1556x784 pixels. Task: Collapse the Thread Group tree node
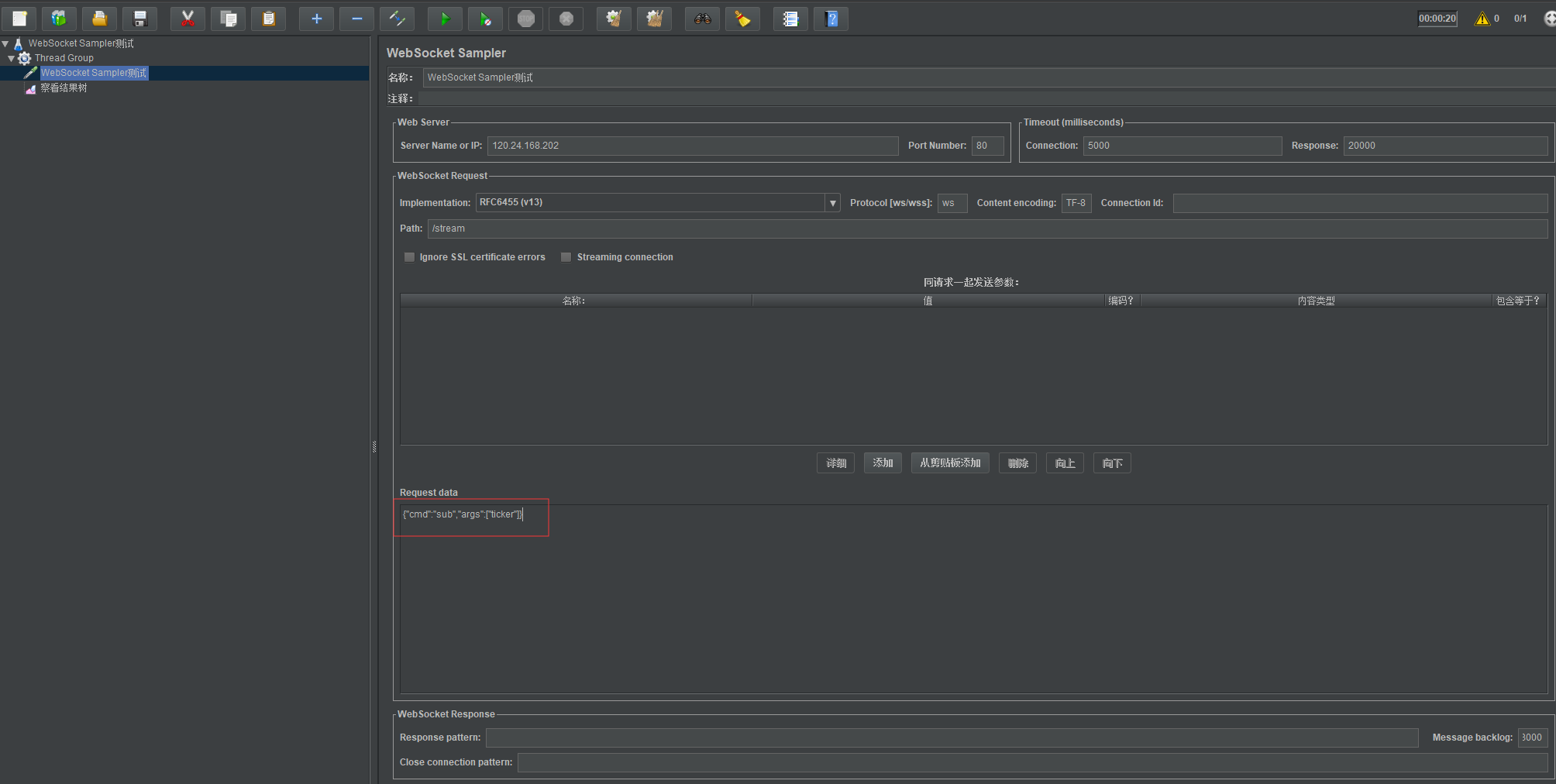coord(11,57)
